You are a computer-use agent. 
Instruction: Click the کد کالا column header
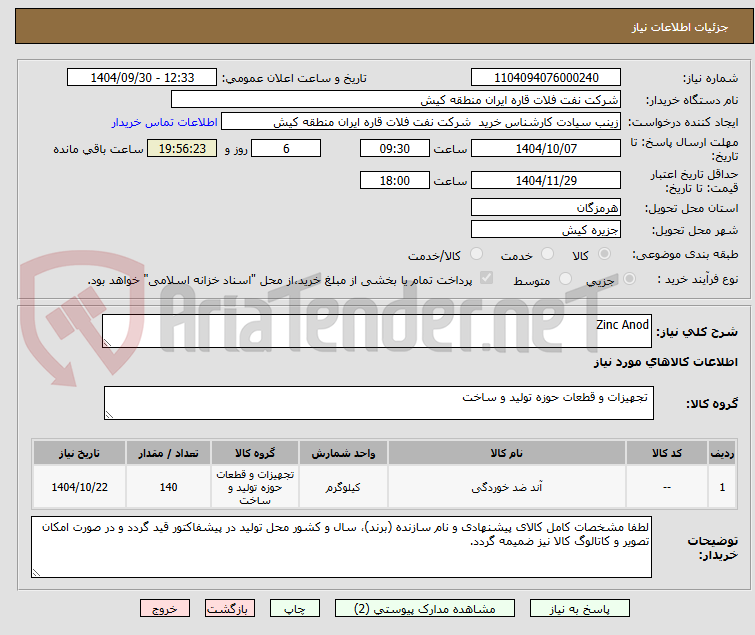(666, 453)
